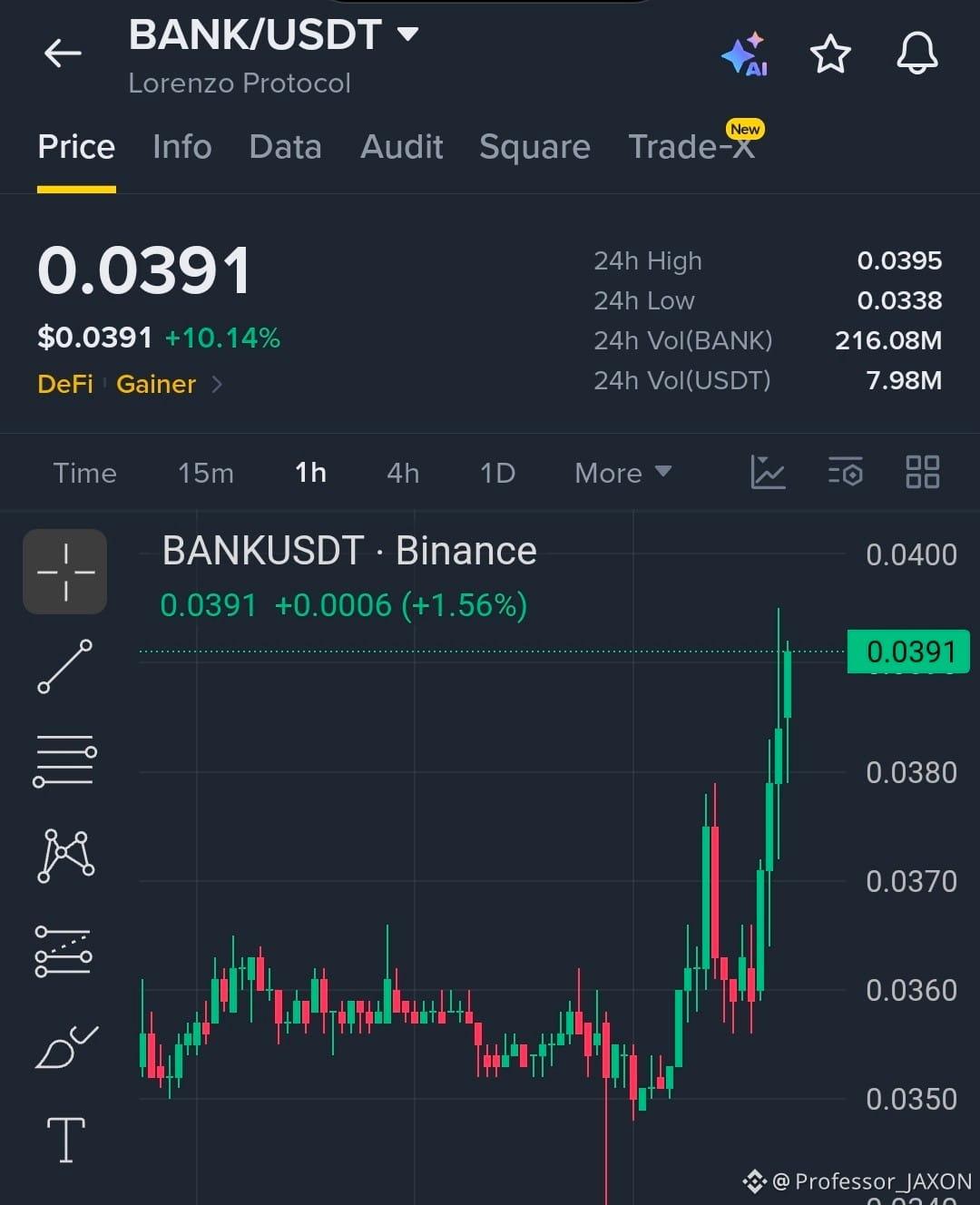Open the DeFi category tag
This screenshot has height=1205, width=980.
click(65, 384)
